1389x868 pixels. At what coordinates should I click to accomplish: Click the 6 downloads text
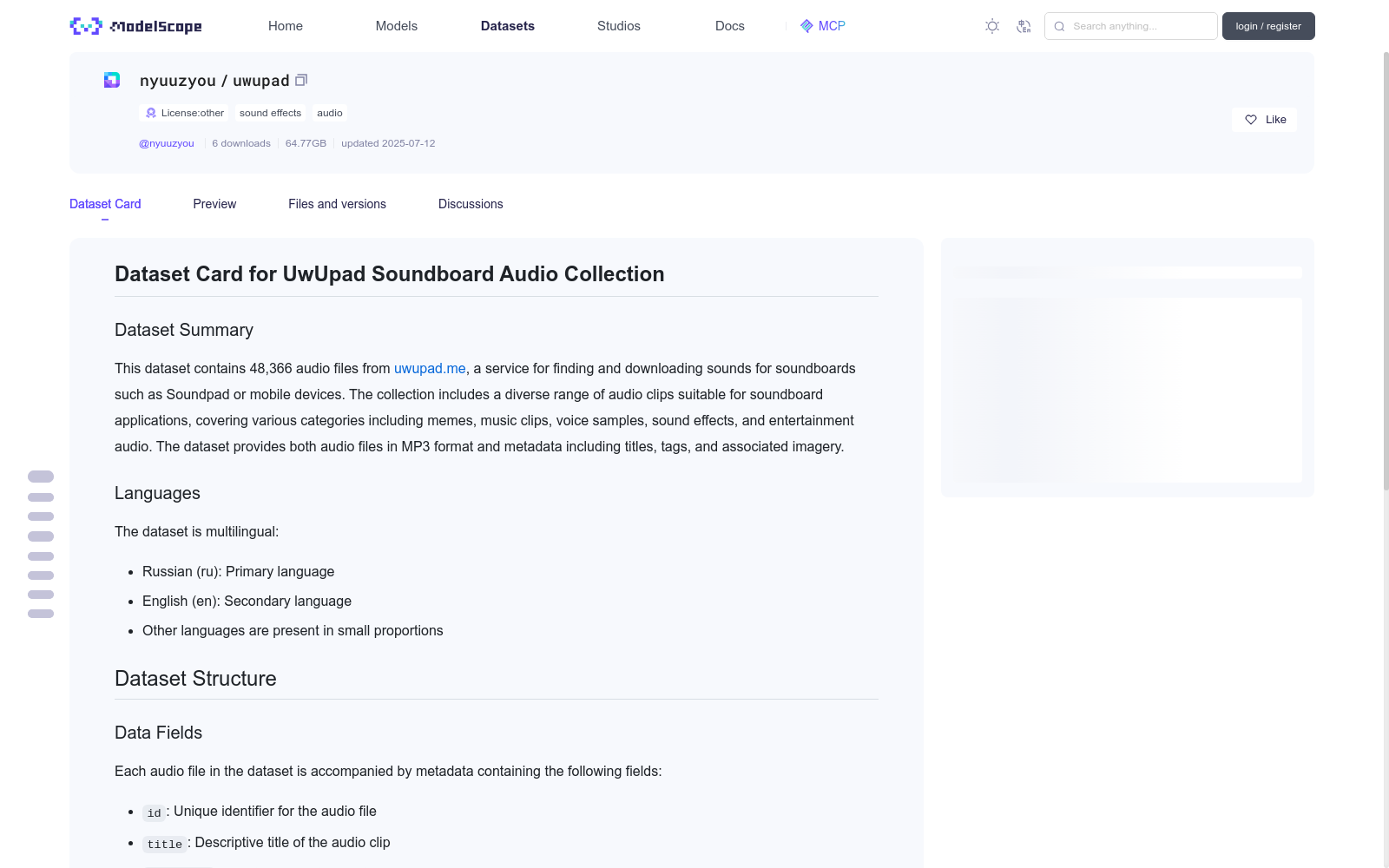pyautogui.click(x=241, y=143)
